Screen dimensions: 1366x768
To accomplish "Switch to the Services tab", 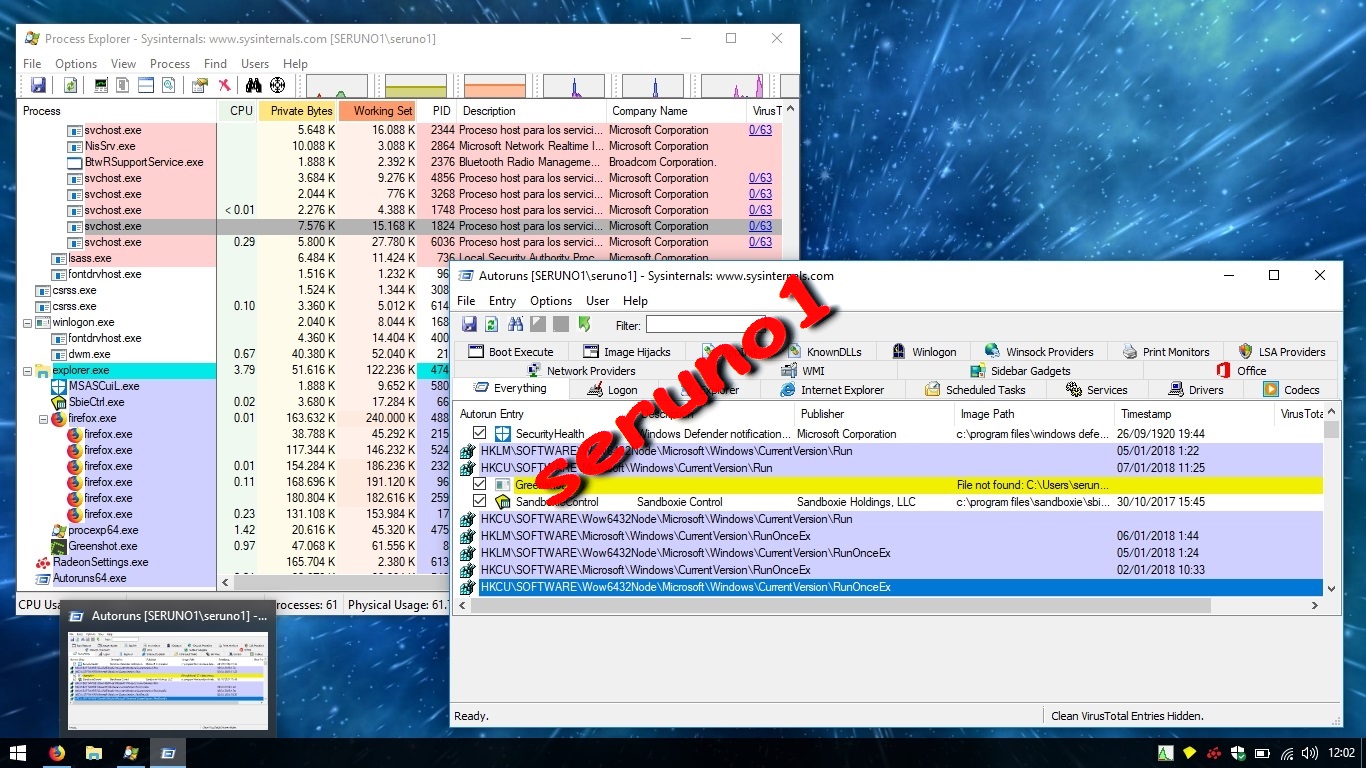I will [1097, 390].
